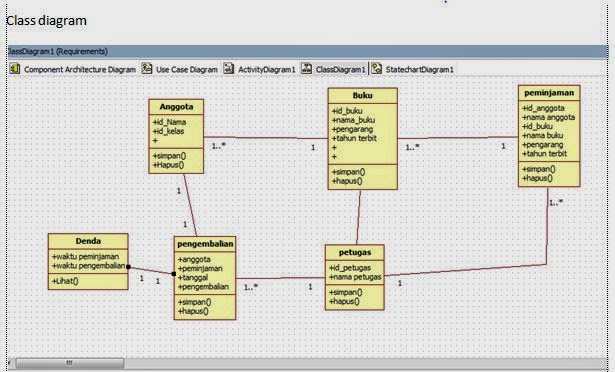The image size is (615, 372).
Task: Click +tahun terbit attribute in Buku
Action: coord(354,138)
